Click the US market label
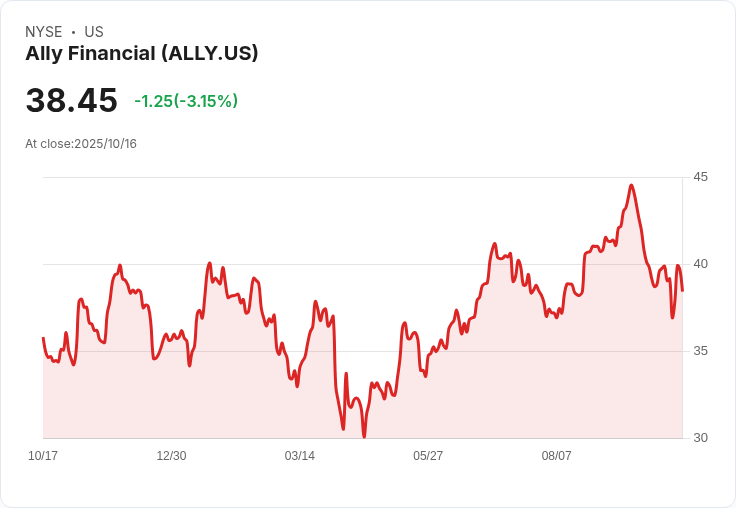Viewport: 736px width, 508px height. click(x=94, y=32)
